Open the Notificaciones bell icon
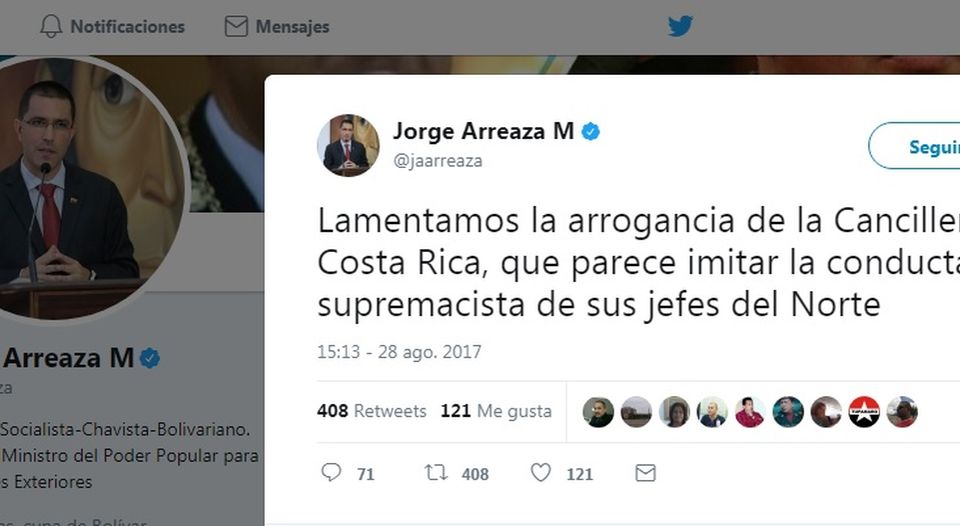 pos(51,26)
